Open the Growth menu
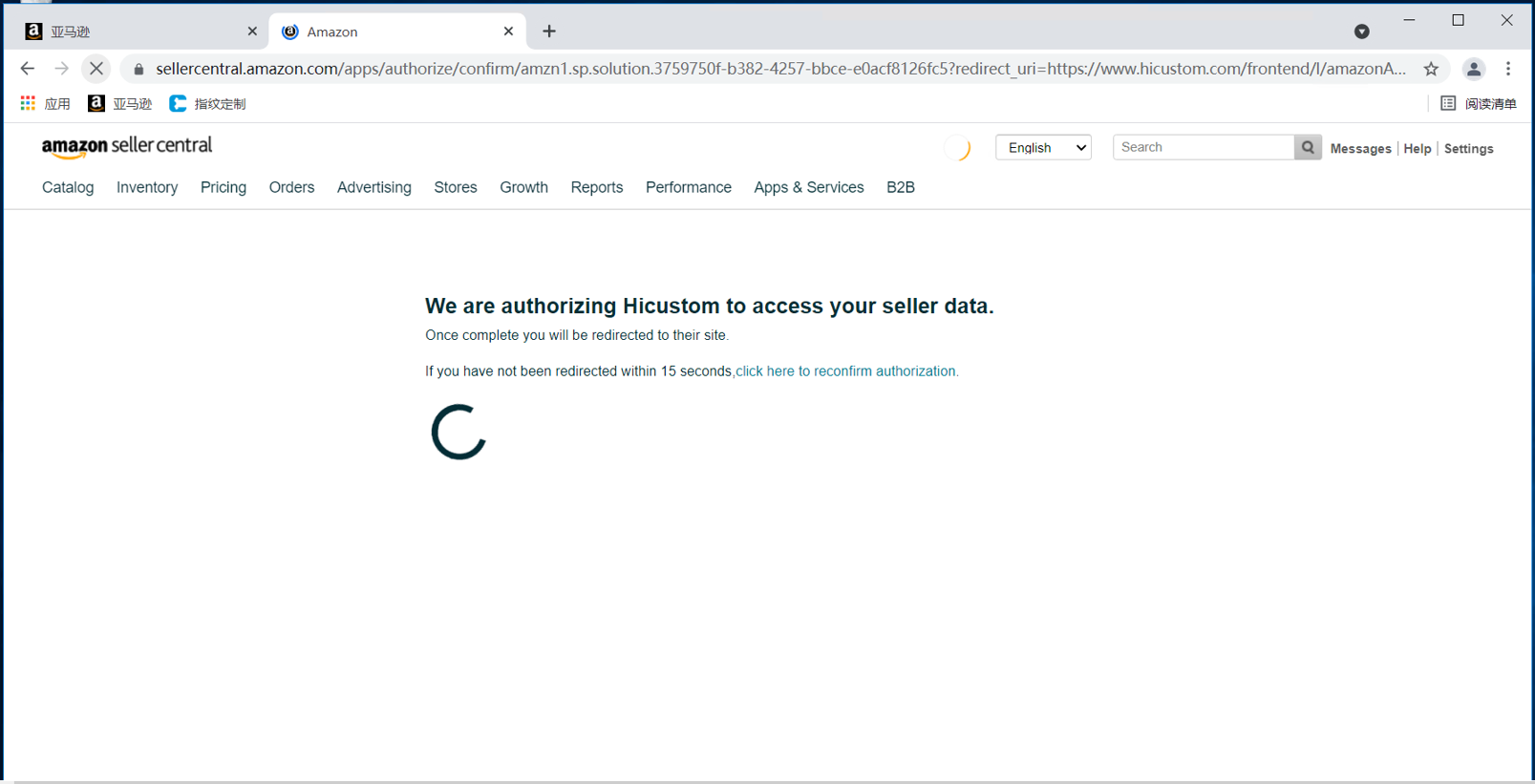The image size is (1535, 784). pos(523,187)
